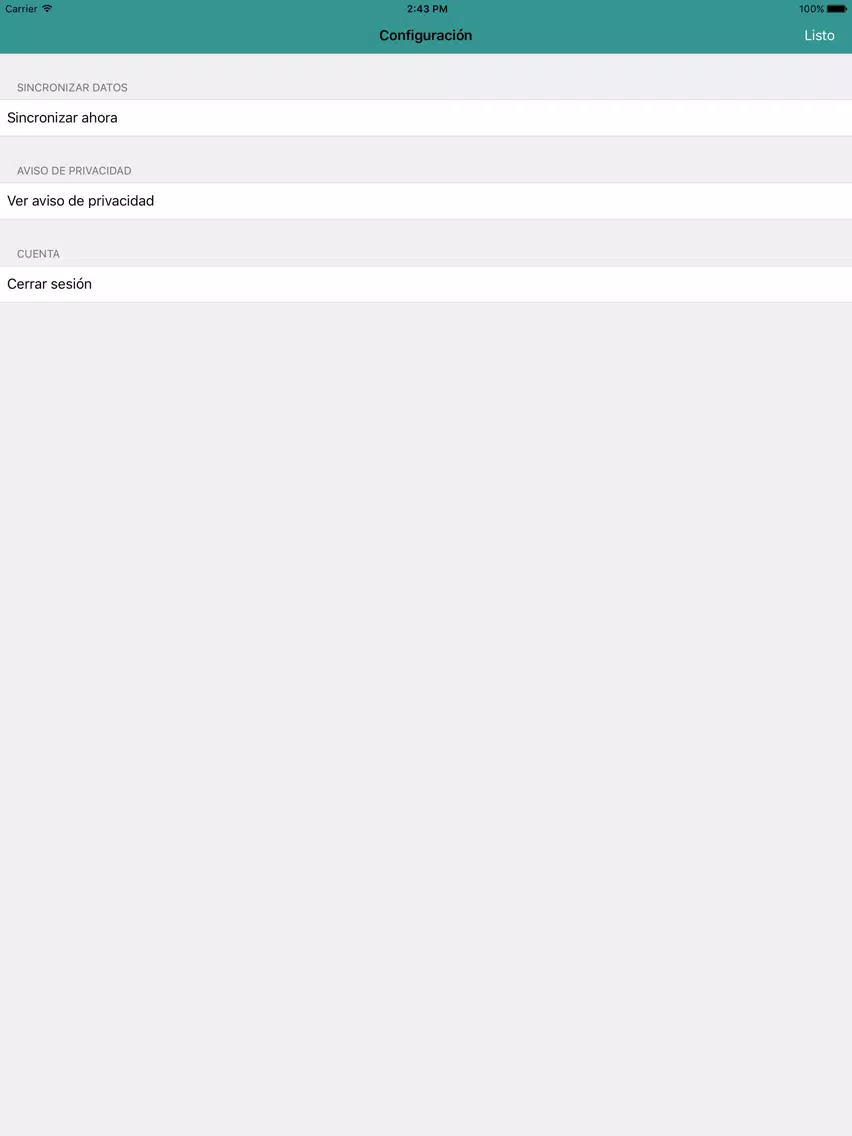This screenshot has width=852, height=1136.
Task: Tap the word 'privacidad' in the notice row
Action: (121, 201)
